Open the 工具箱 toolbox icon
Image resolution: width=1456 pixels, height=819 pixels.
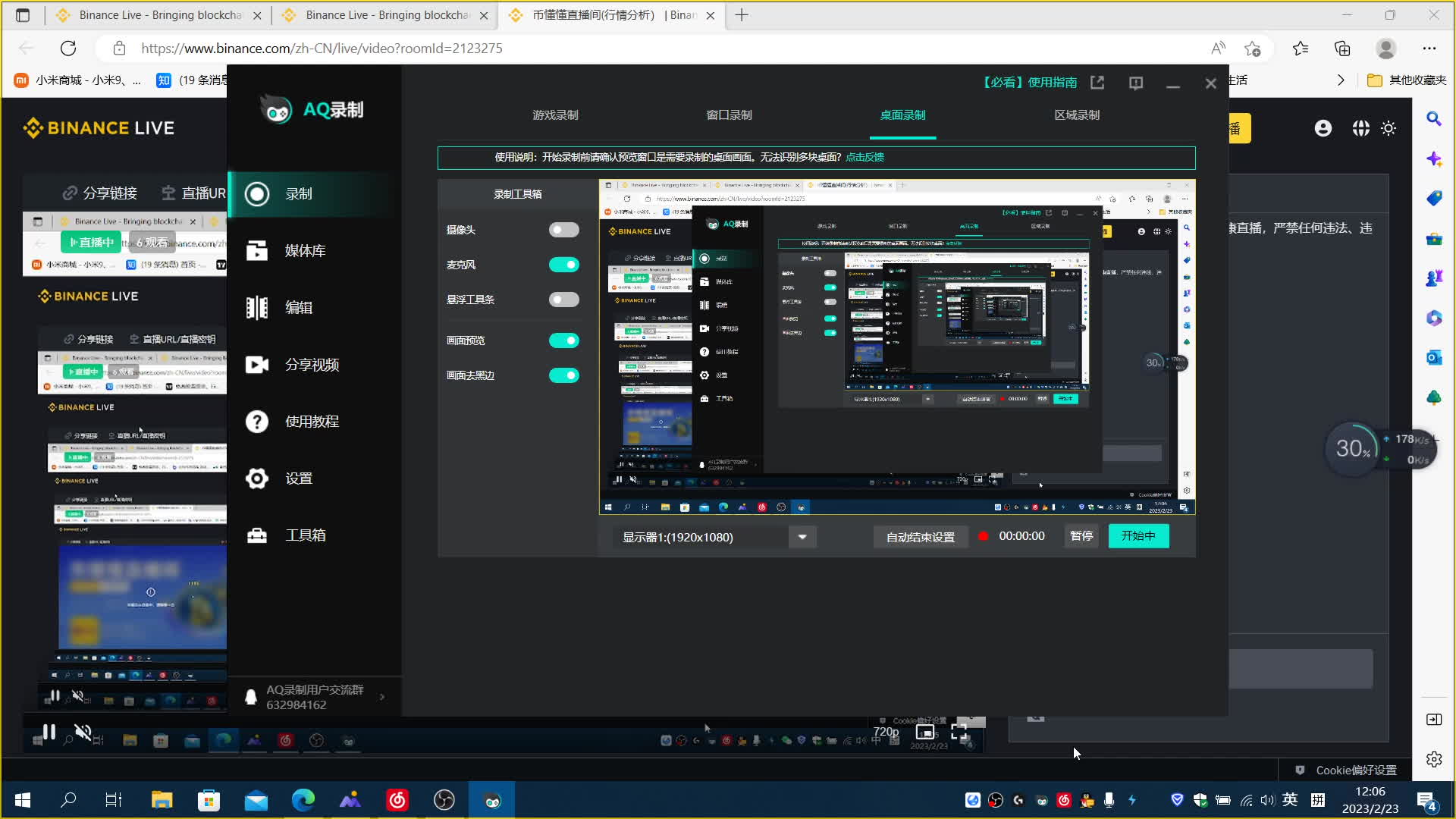pos(257,535)
